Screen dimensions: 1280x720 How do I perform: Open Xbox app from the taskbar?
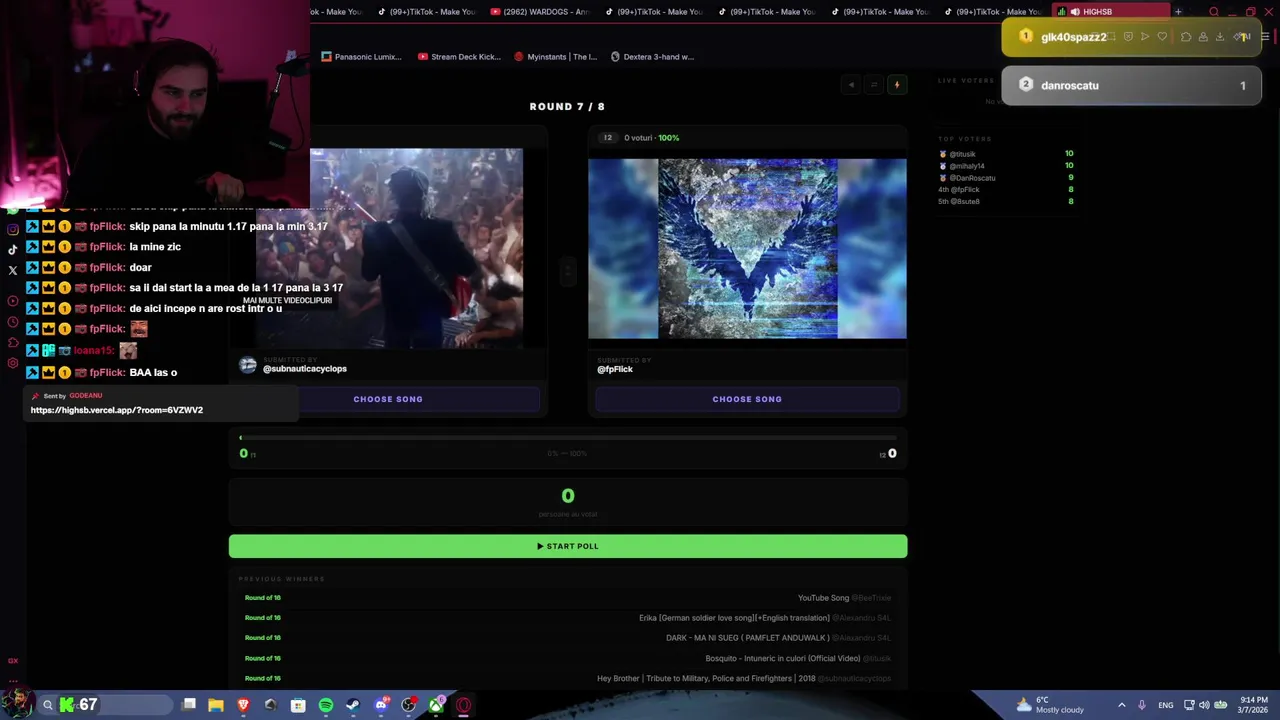(436, 705)
